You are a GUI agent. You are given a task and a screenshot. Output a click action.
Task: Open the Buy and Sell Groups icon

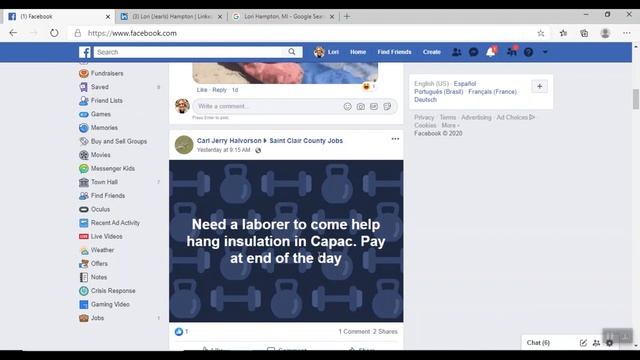pyautogui.click(x=84, y=141)
